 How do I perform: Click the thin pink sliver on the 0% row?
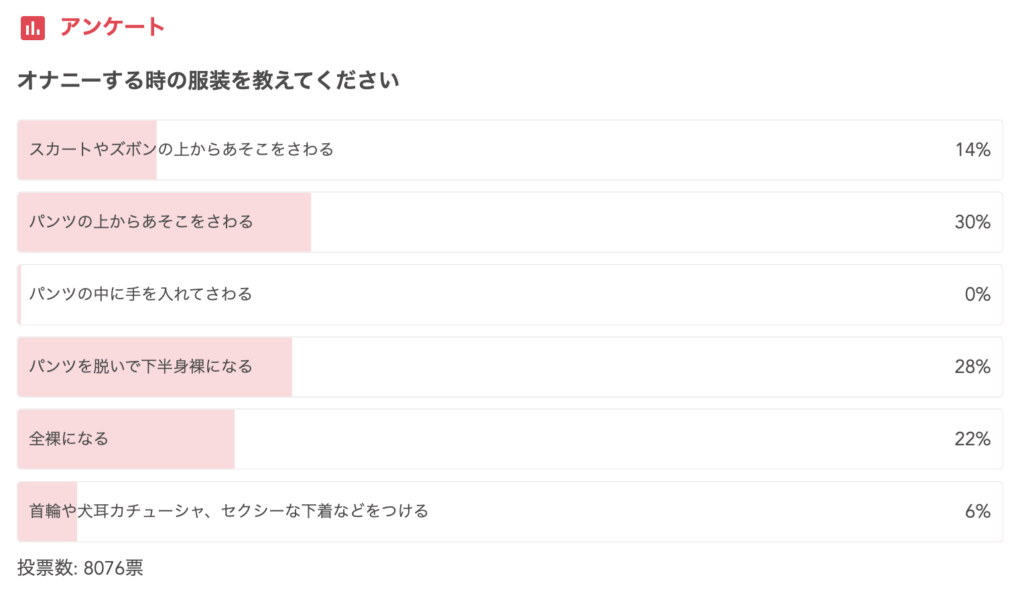[x=19, y=294]
